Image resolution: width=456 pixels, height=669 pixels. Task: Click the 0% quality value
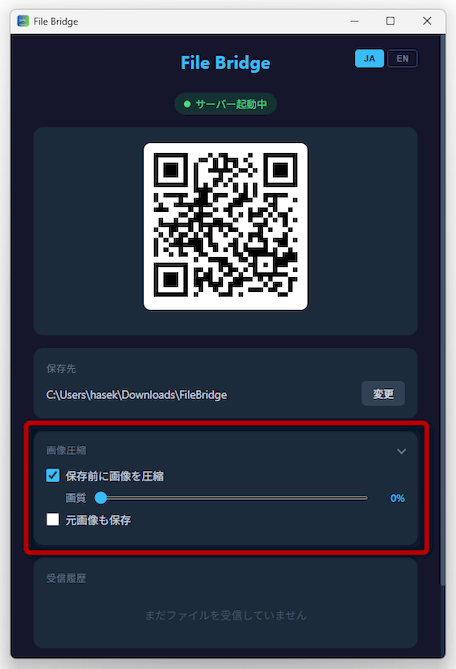[397, 498]
